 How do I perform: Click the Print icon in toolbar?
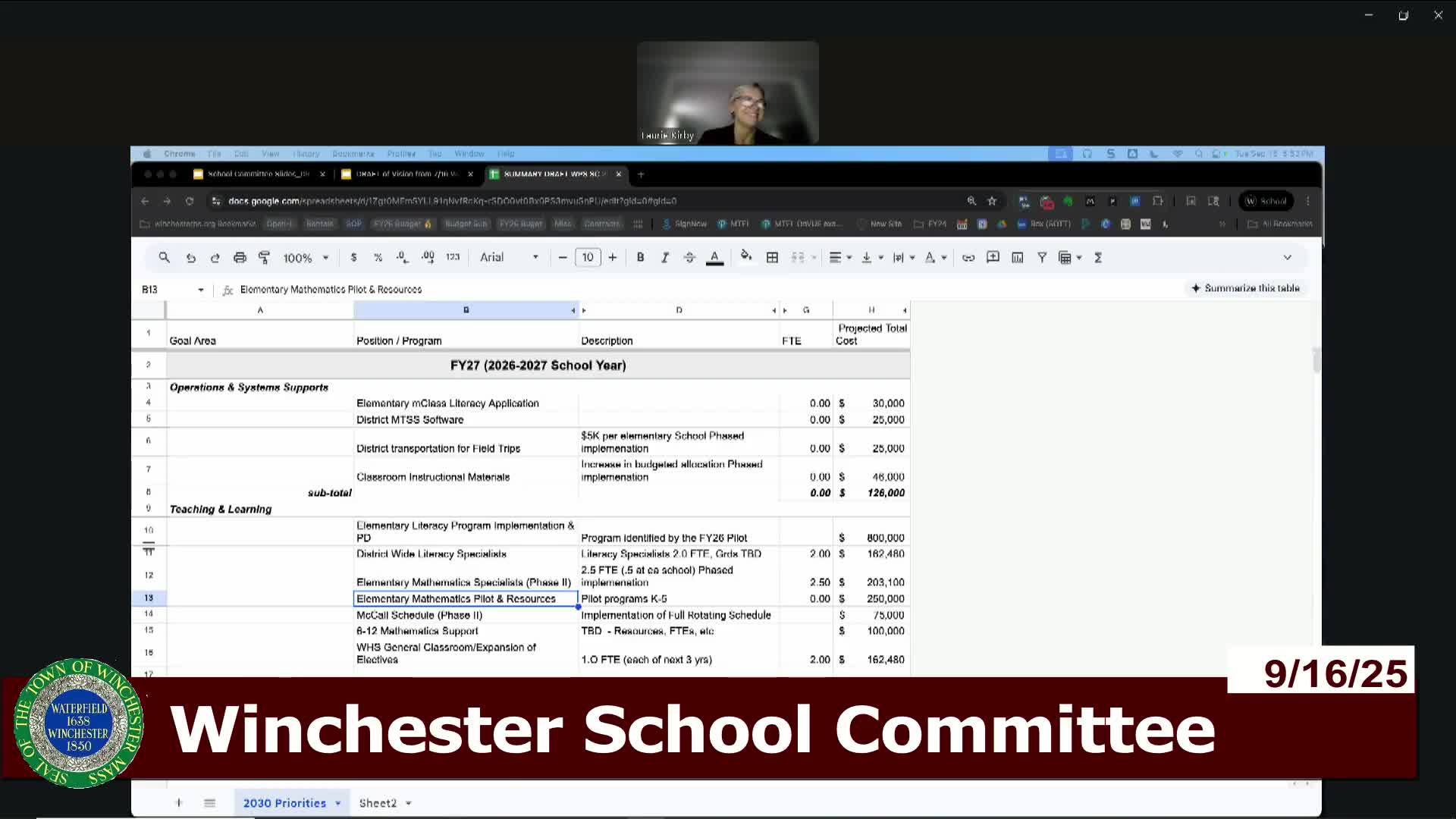pyautogui.click(x=240, y=258)
